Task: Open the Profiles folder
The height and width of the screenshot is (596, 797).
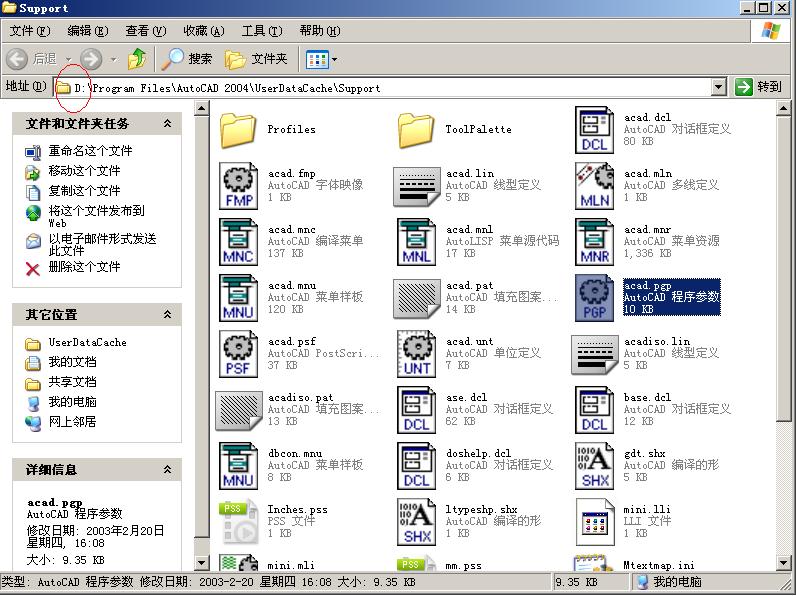Action: (238, 131)
